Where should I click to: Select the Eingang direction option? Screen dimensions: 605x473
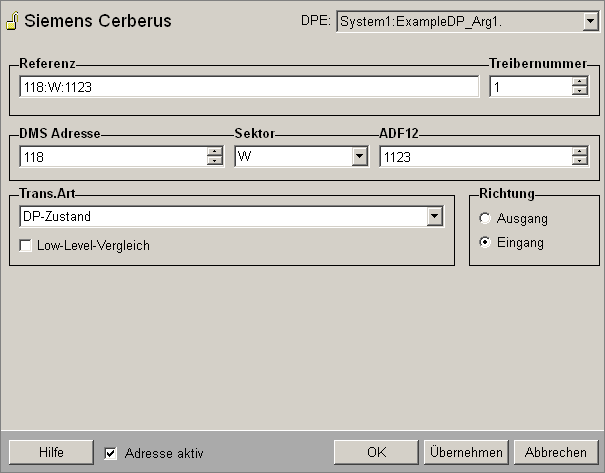tap(485, 242)
